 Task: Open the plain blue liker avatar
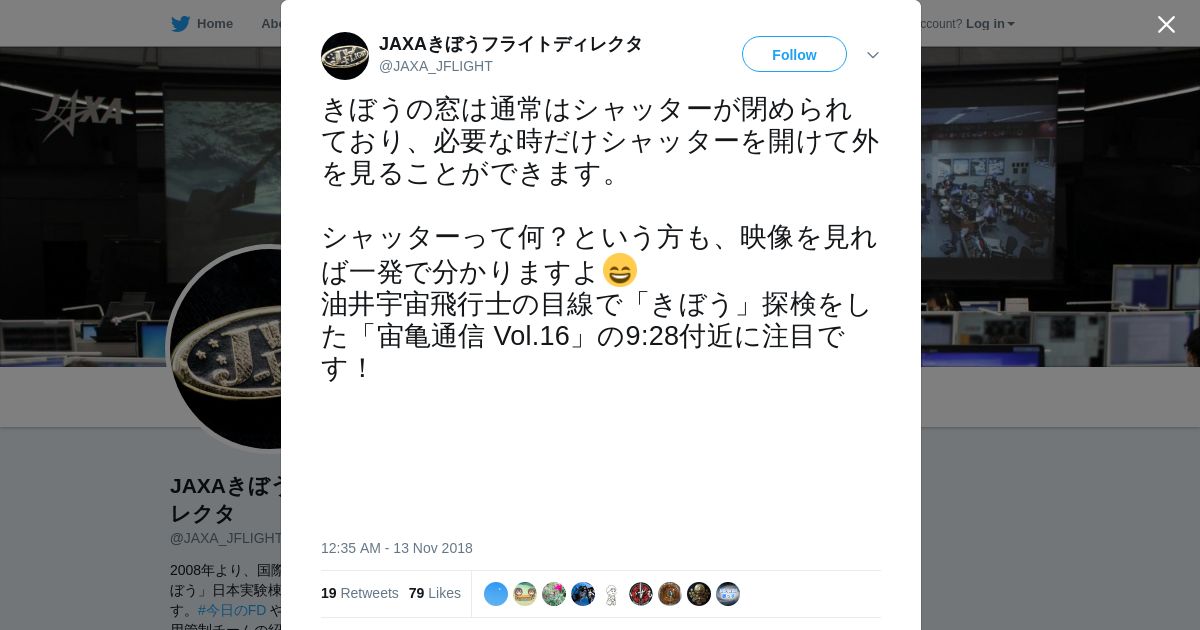pyautogui.click(x=496, y=594)
